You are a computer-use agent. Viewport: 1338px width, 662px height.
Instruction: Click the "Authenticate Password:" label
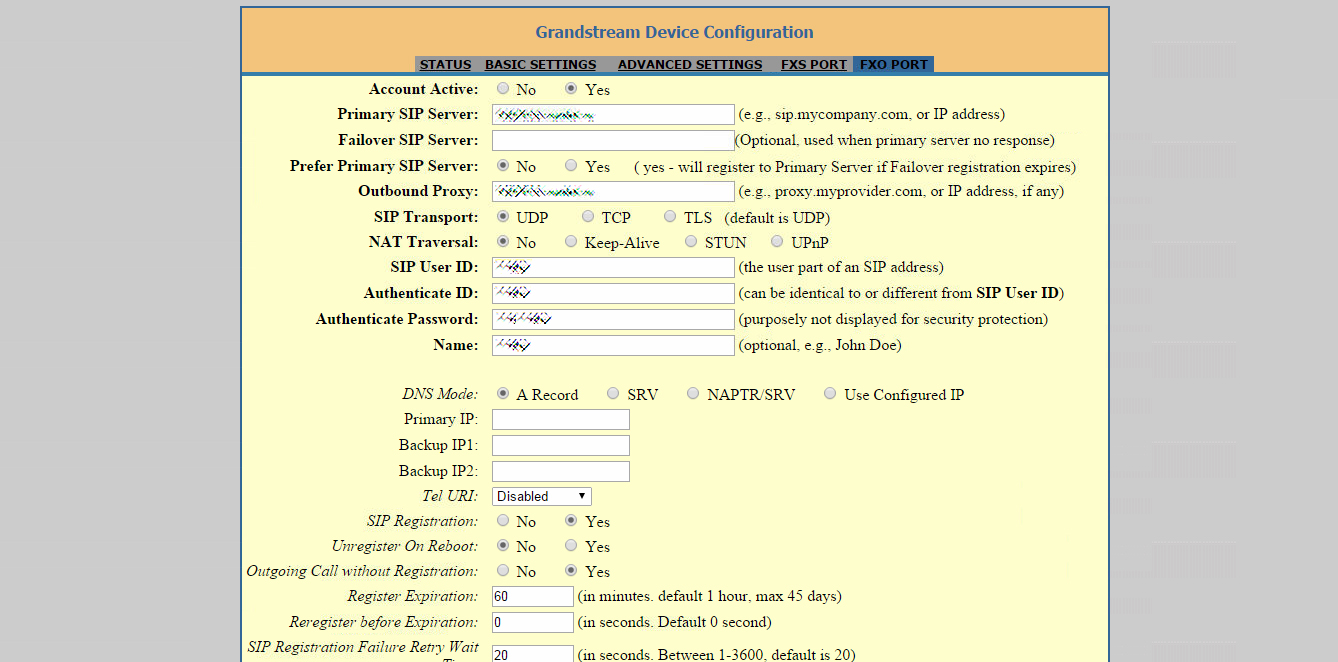coord(397,319)
